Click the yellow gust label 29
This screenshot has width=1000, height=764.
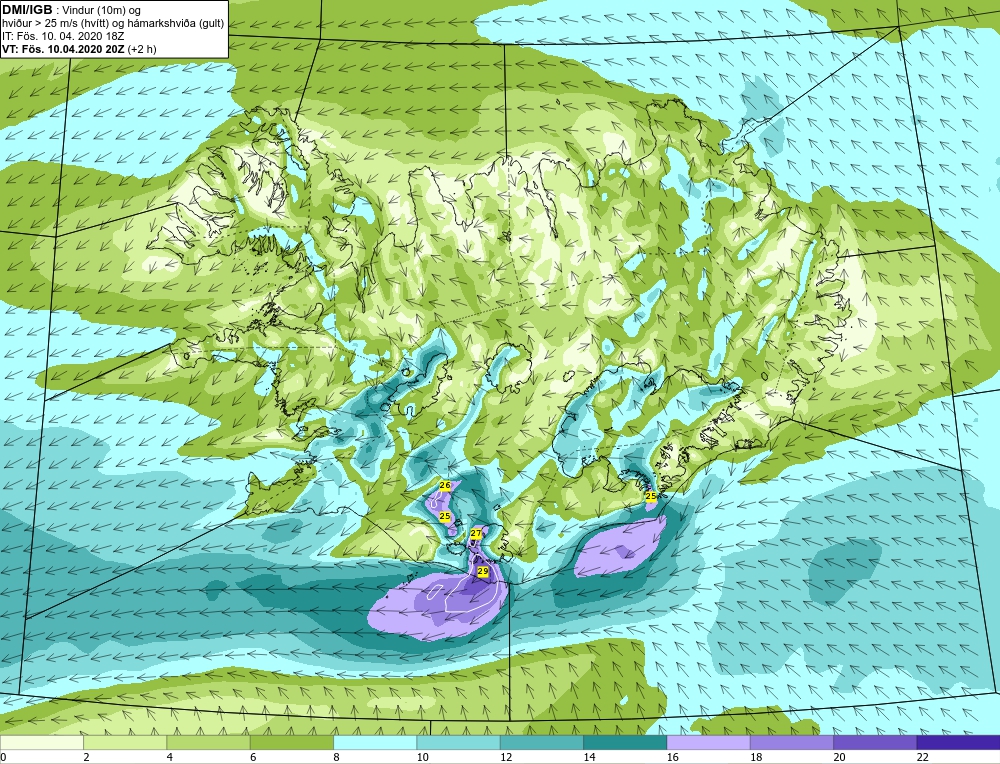pyautogui.click(x=483, y=571)
